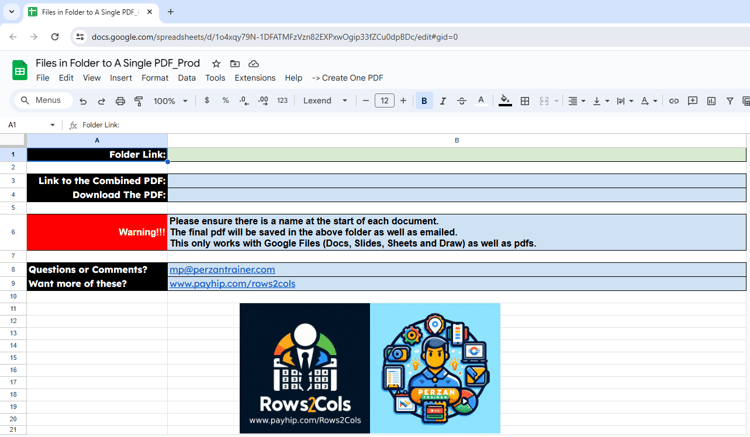Click the print icon
The image size is (750, 437).
click(x=120, y=101)
